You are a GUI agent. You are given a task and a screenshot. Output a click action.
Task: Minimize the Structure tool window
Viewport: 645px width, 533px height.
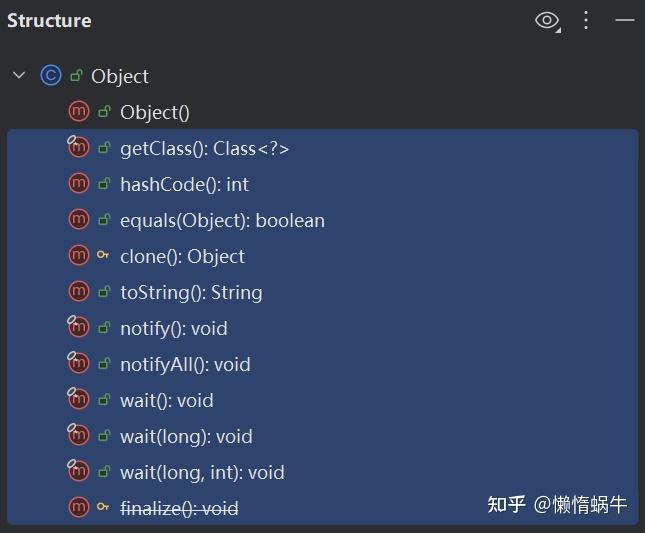(625, 20)
